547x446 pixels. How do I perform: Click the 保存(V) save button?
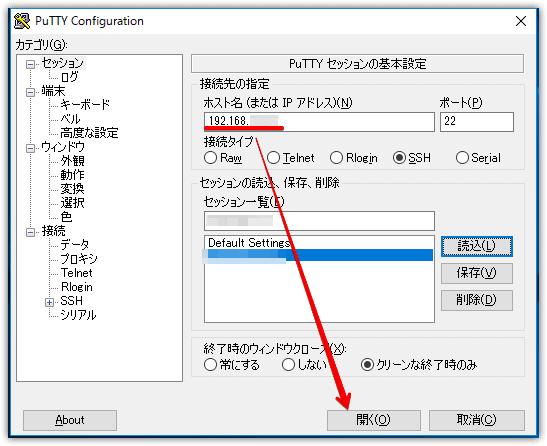477,273
